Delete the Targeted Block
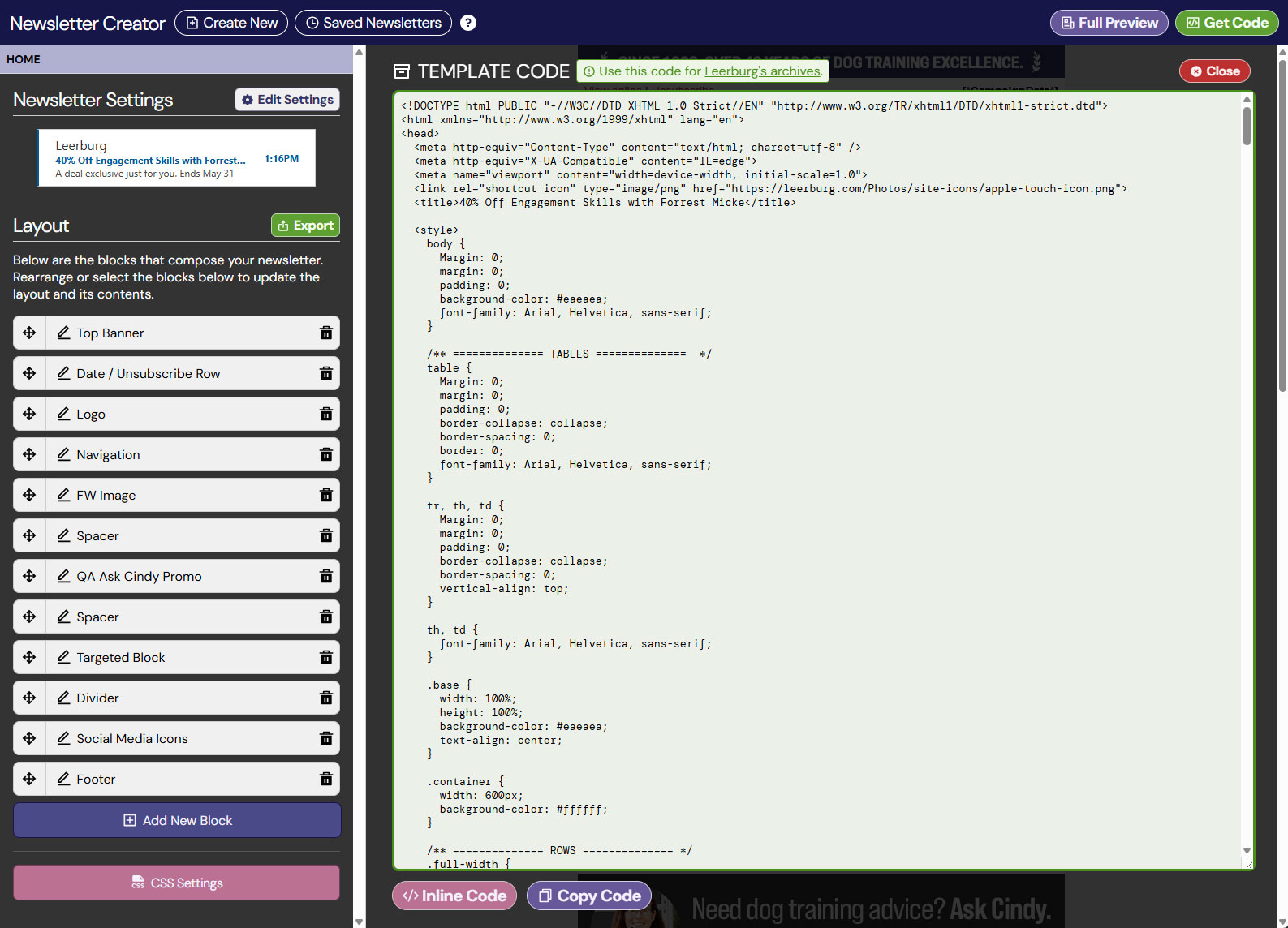Image resolution: width=1288 pixels, height=928 pixels. click(x=326, y=657)
